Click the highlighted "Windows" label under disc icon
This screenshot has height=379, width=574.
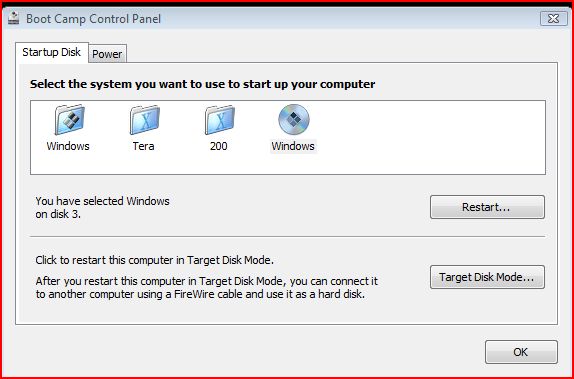tap(293, 146)
